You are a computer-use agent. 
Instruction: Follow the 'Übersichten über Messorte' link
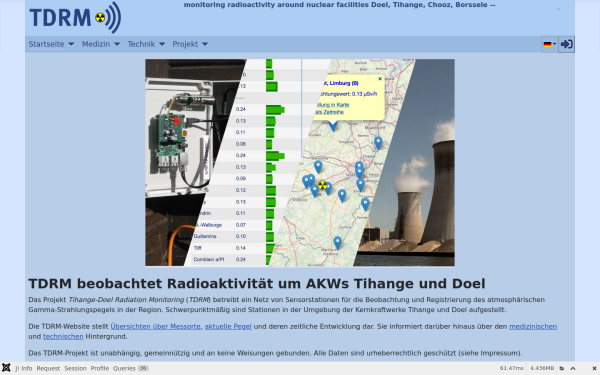(x=155, y=326)
